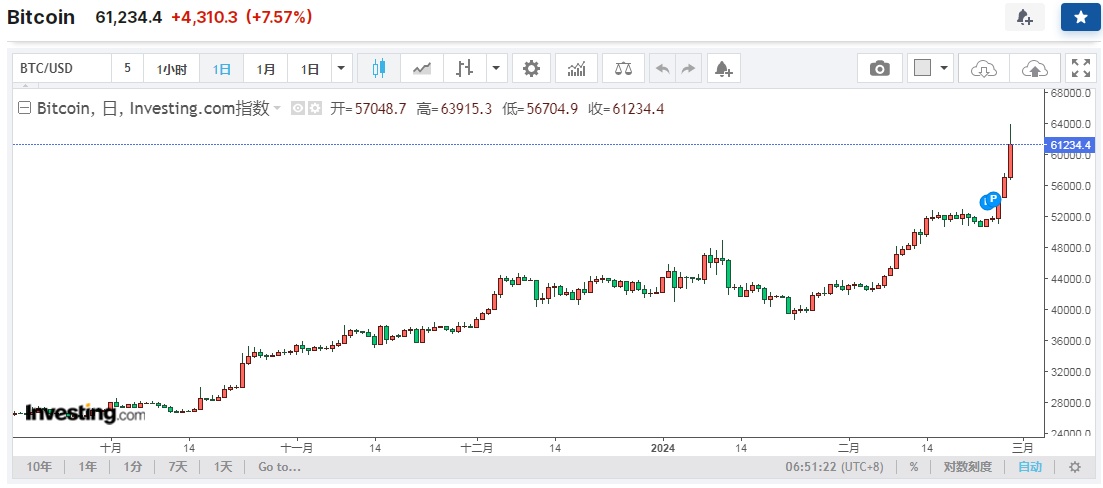Click the load chart cloud-download icon
This screenshot has width=1103, height=488.
984,68
